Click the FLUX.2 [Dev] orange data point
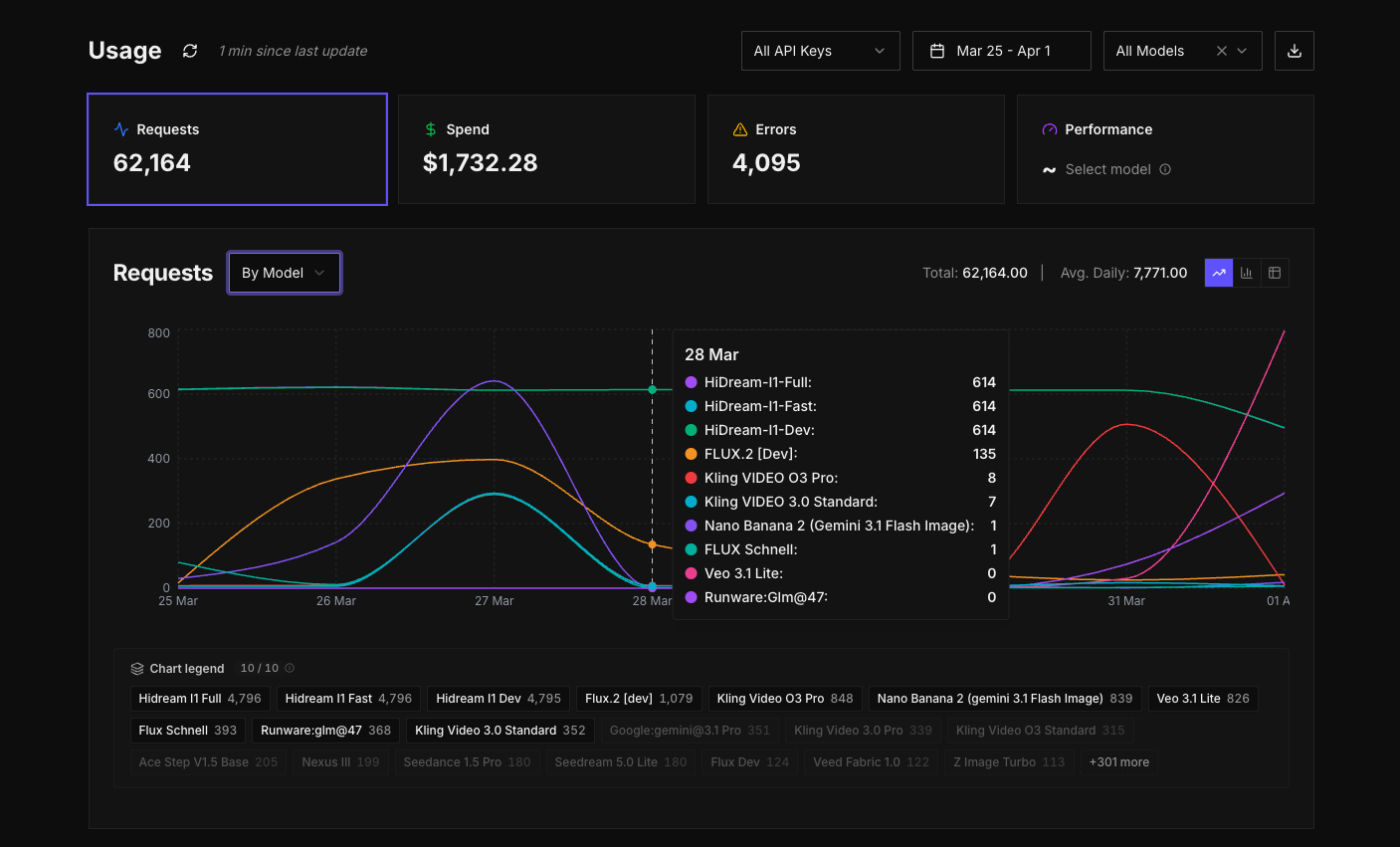 click(x=653, y=544)
